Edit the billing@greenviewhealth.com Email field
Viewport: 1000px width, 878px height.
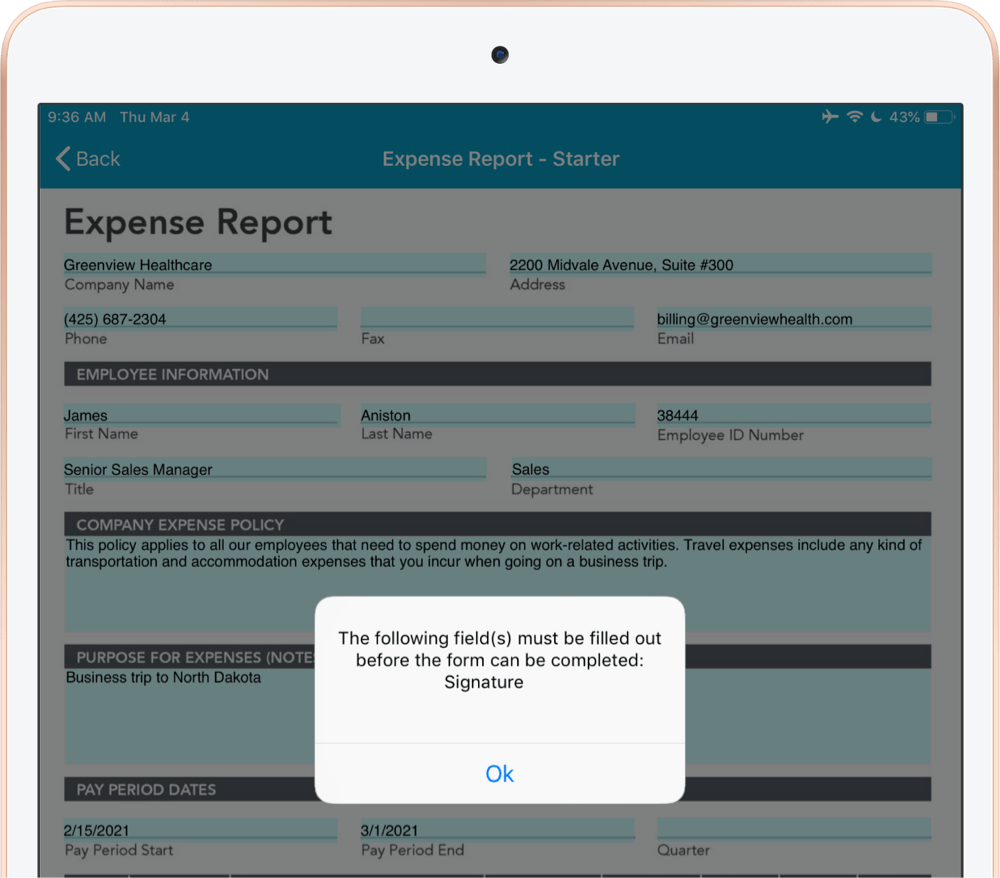pyautogui.click(x=793, y=318)
